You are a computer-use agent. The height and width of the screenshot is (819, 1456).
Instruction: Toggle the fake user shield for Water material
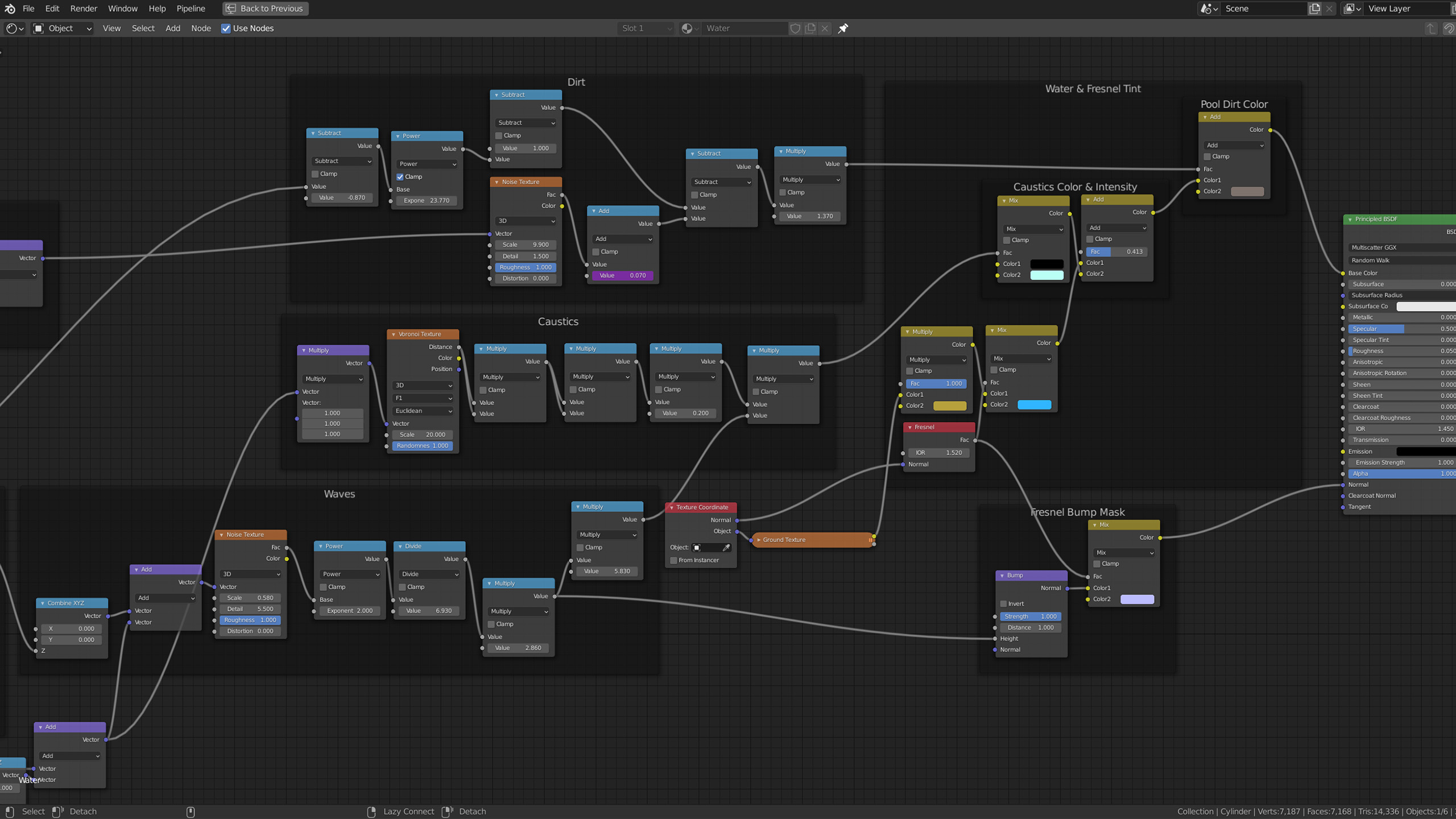[x=795, y=28]
